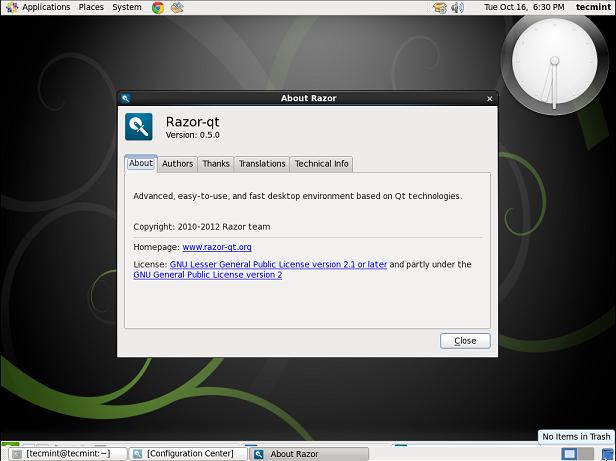Click terminal icon in taskbar entry
This screenshot has height=461, width=616.
pyautogui.click(x=16, y=454)
